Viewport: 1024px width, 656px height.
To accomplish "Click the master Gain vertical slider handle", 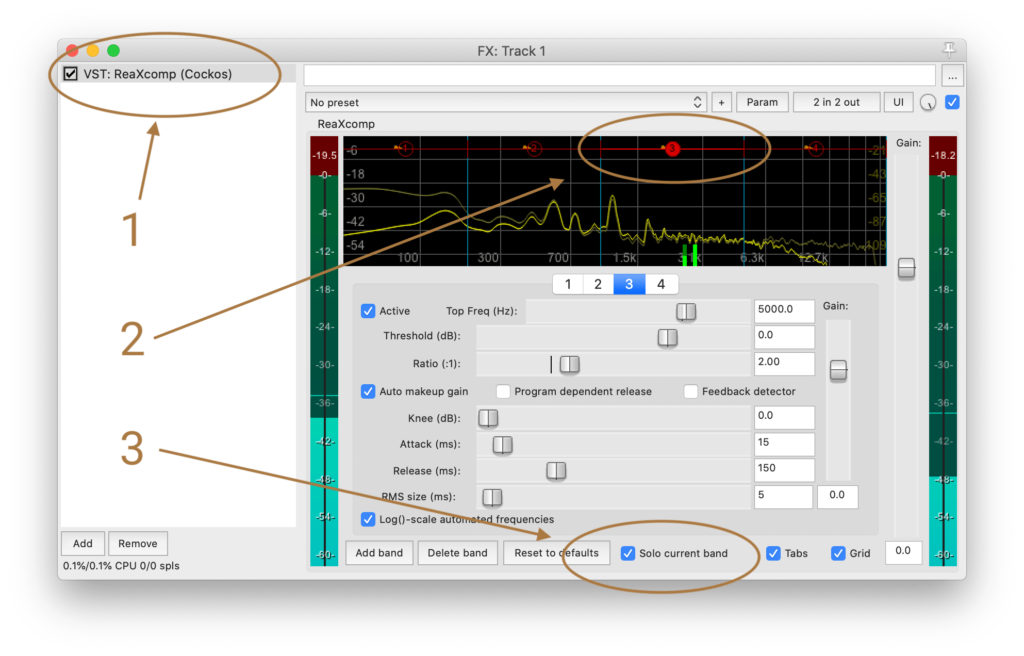I will 906,268.
